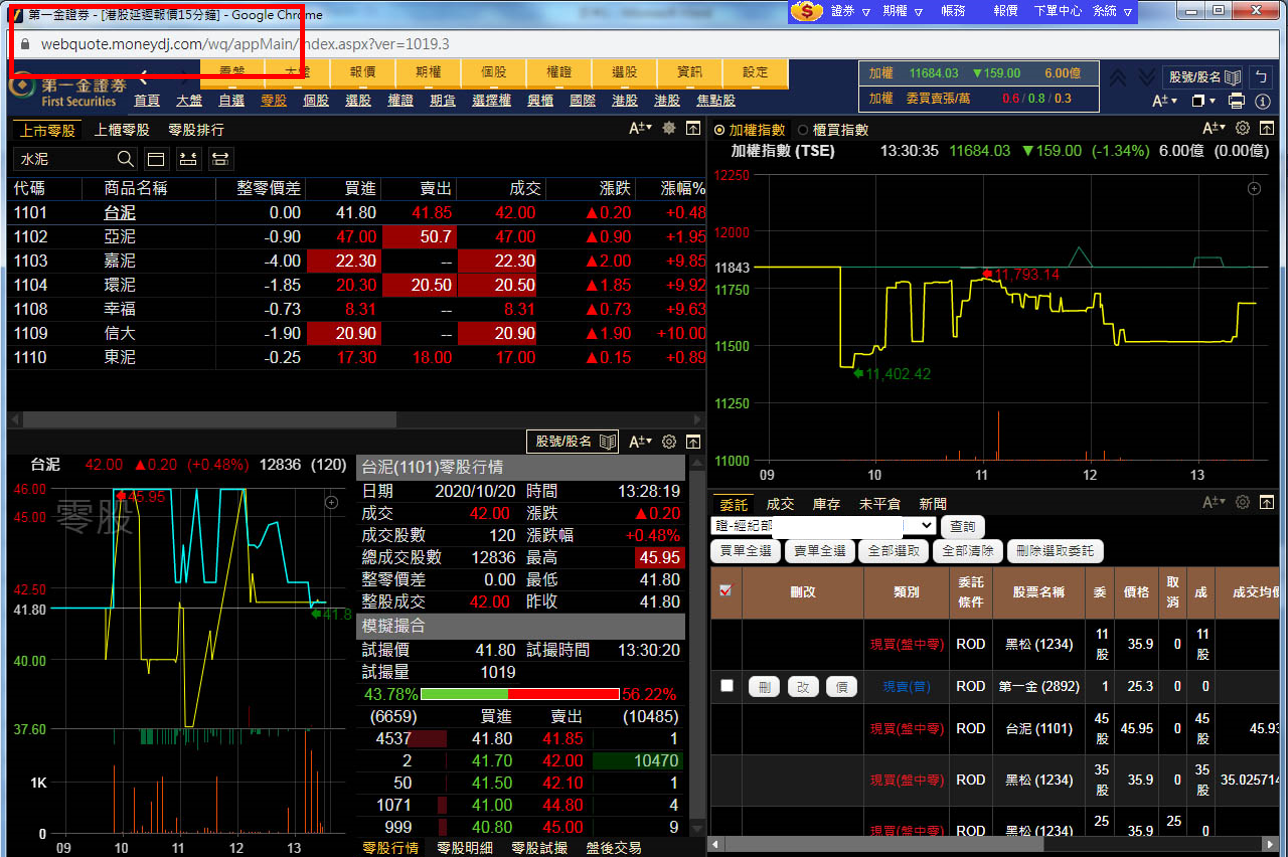1288x857 pixels.
Task: Switch to the 上櫃零股 tab
Action: pos(122,130)
